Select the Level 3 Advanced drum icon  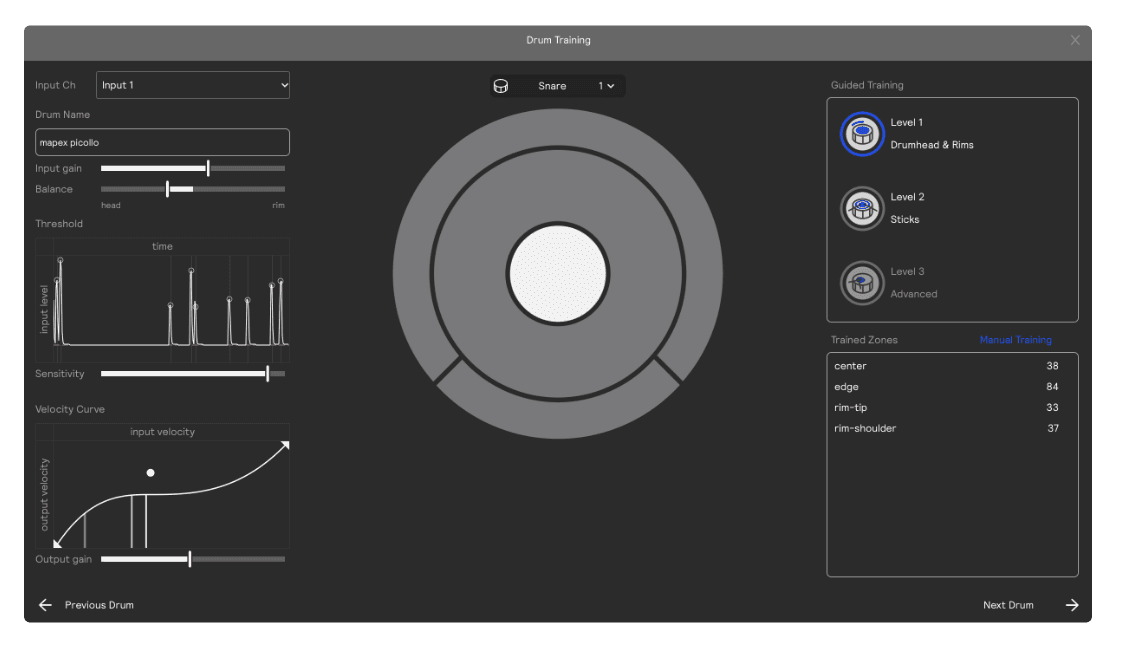coord(862,283)
